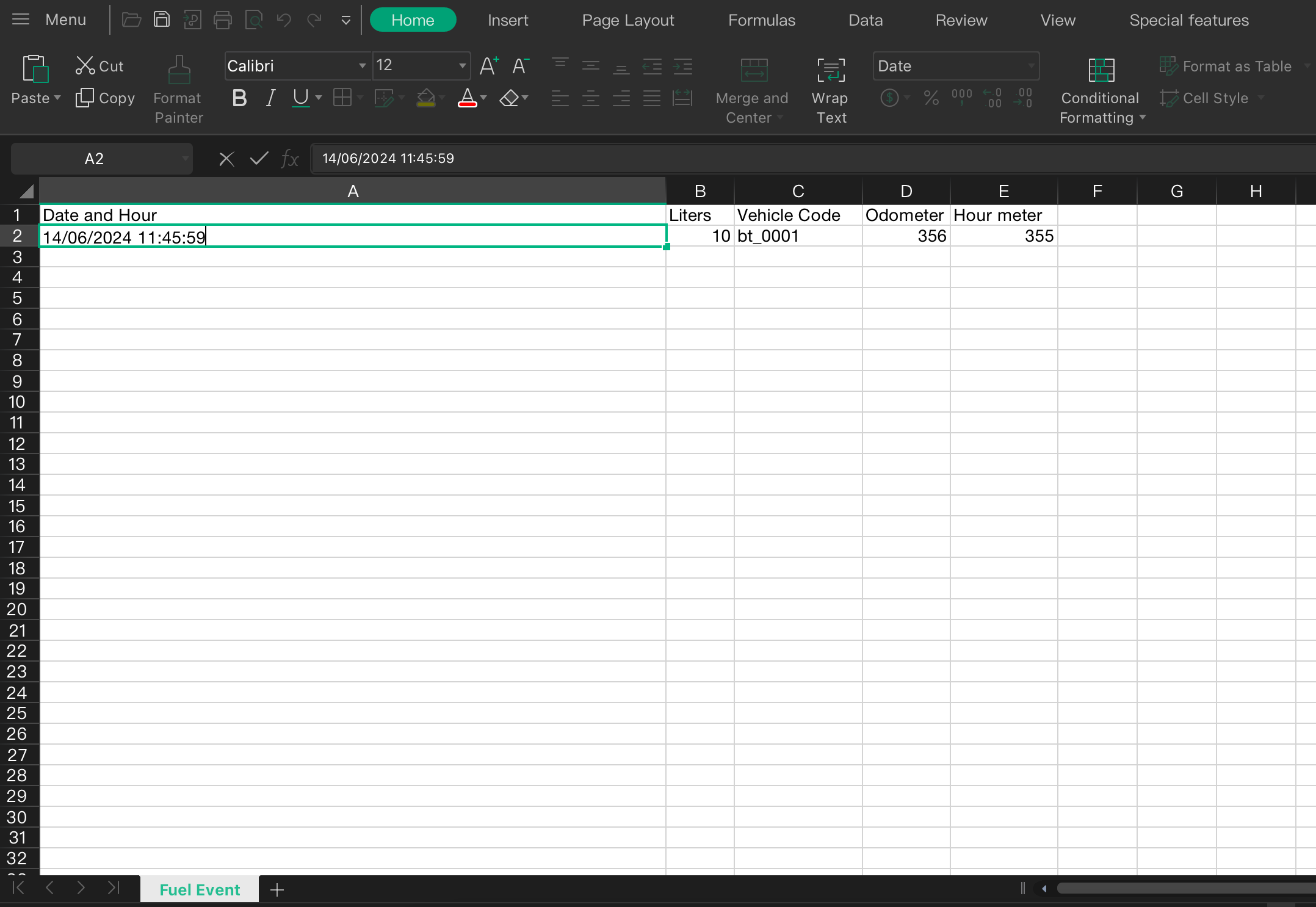
Task: Toggle italic formatting
Action: pyautogui.click(x=270, y=98)
